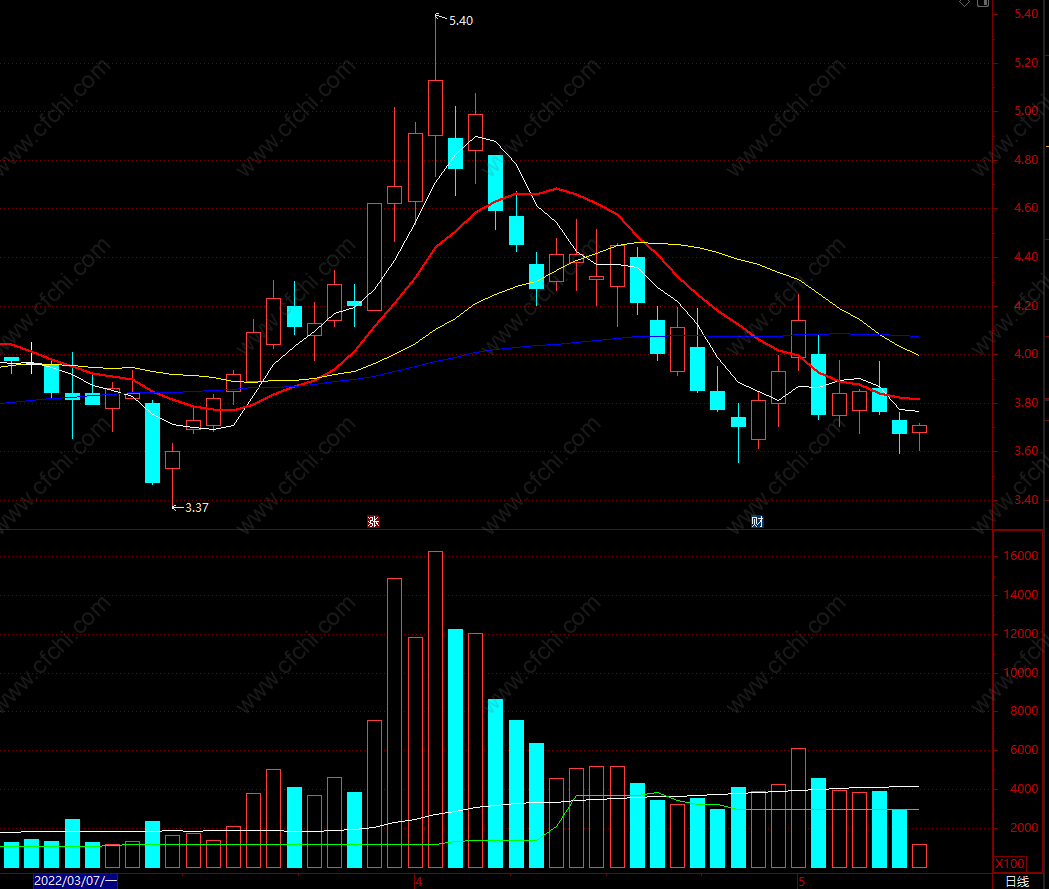Viewport: 1049px width, 889px height.
Task: Click the 3.80 price axis label
Action: point(1026,403)
